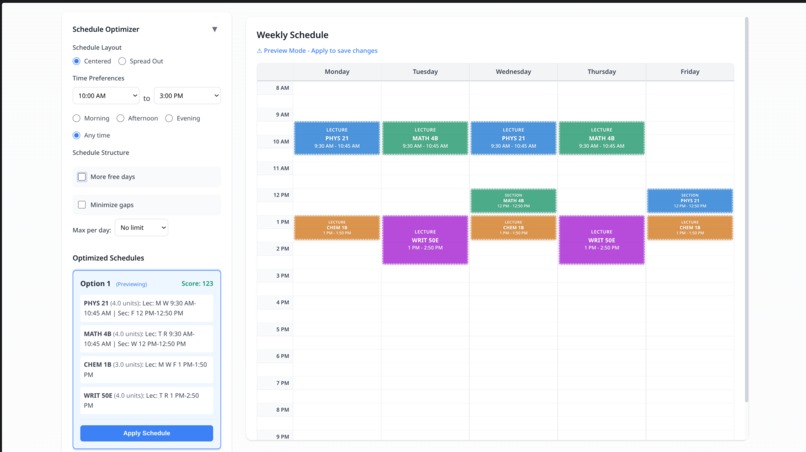Enable the Minimize gaps checkbox
The height and width of the screenshot is (452, 806).
[82, 205]
